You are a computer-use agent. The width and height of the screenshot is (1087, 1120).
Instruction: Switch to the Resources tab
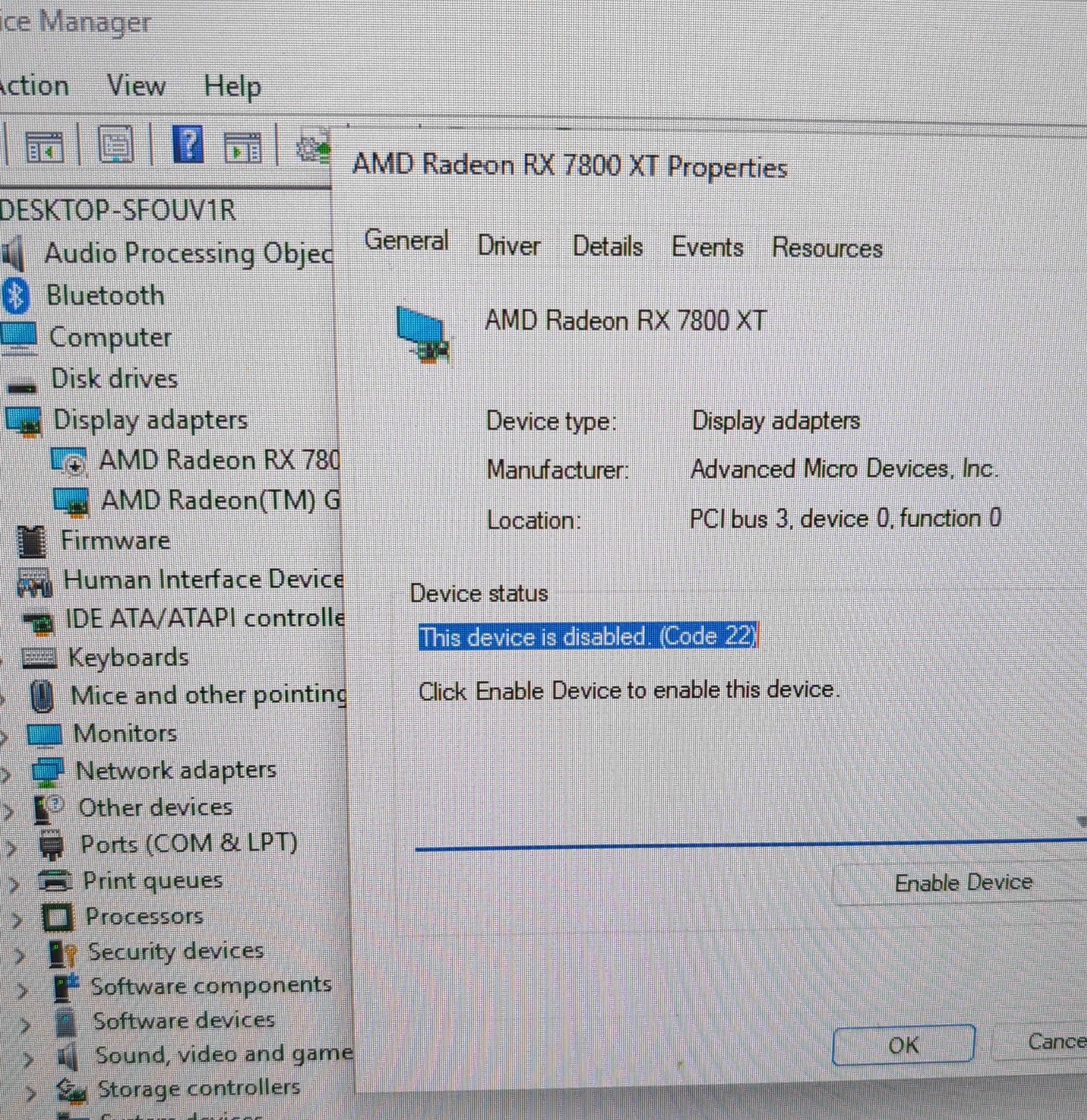827,248
